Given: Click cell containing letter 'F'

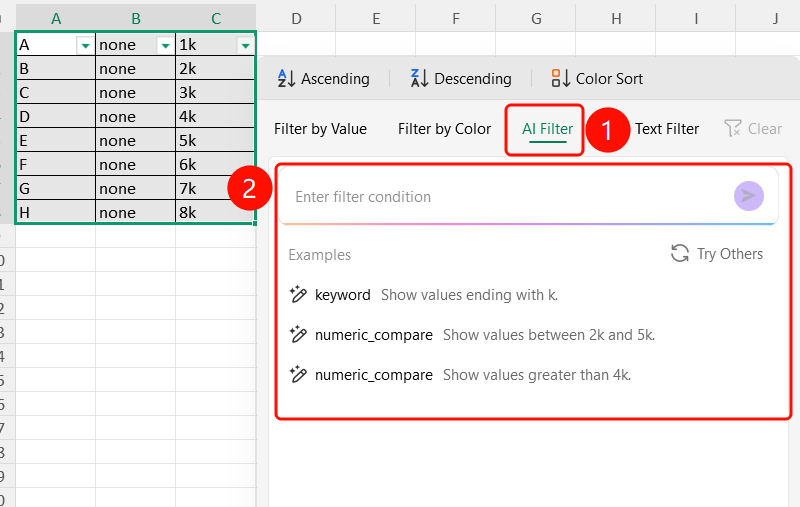Looking at the screenshot, I should tap(56, 165).
